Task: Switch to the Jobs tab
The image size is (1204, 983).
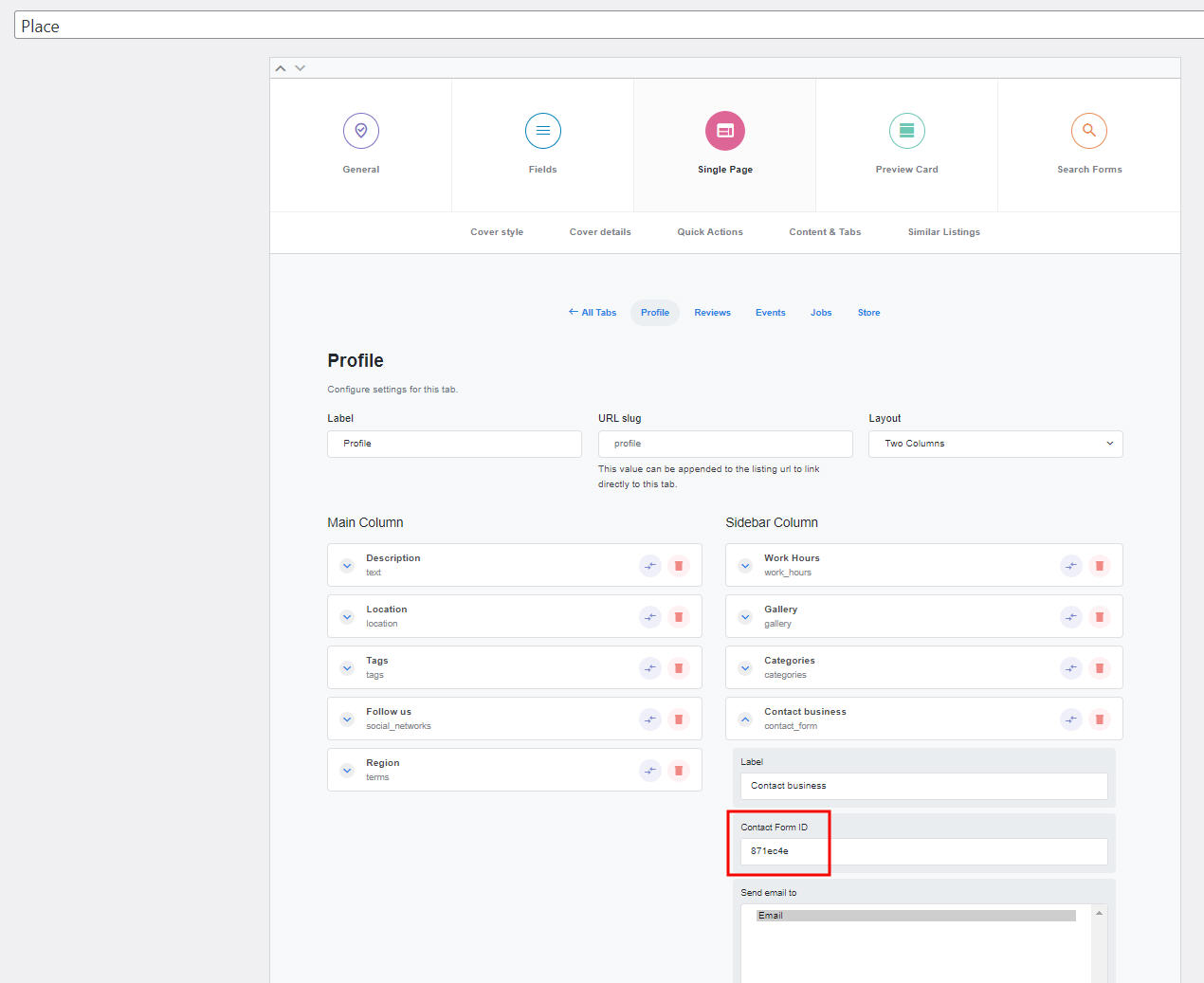Action: click(x=821, y=313)
